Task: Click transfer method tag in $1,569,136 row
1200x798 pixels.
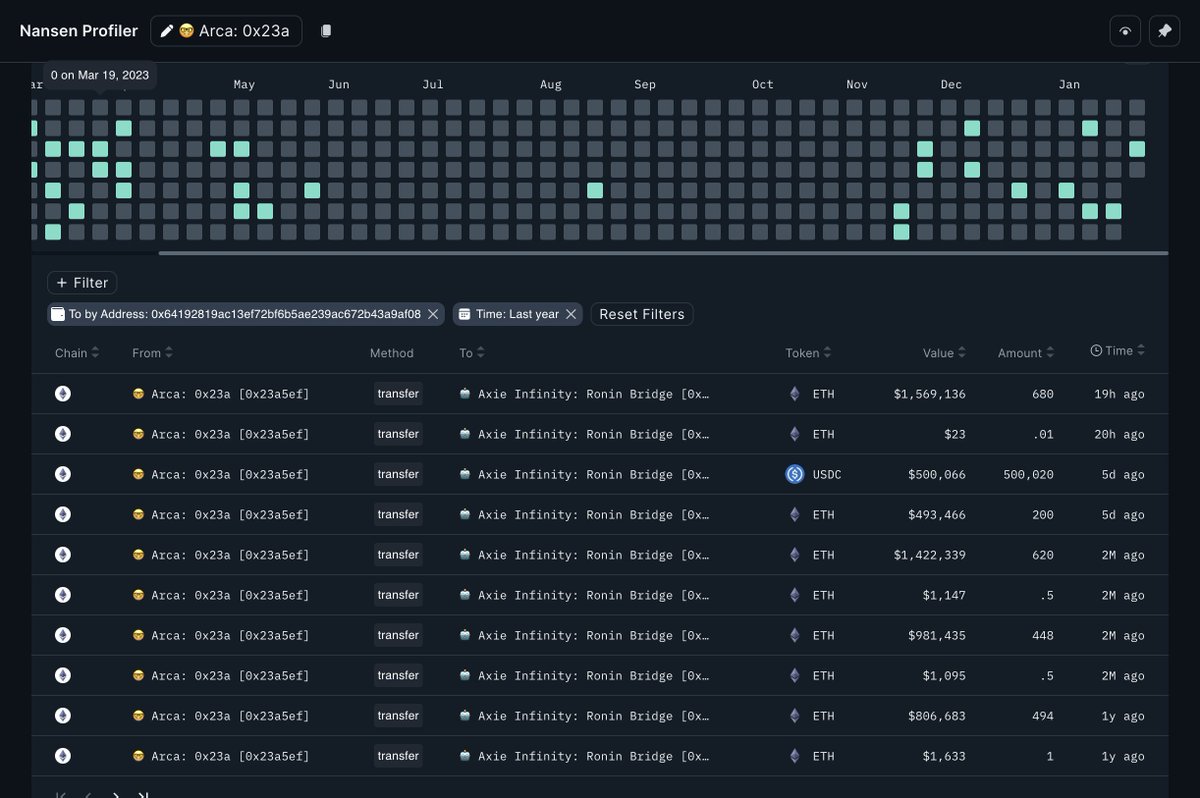Action: 398,394
